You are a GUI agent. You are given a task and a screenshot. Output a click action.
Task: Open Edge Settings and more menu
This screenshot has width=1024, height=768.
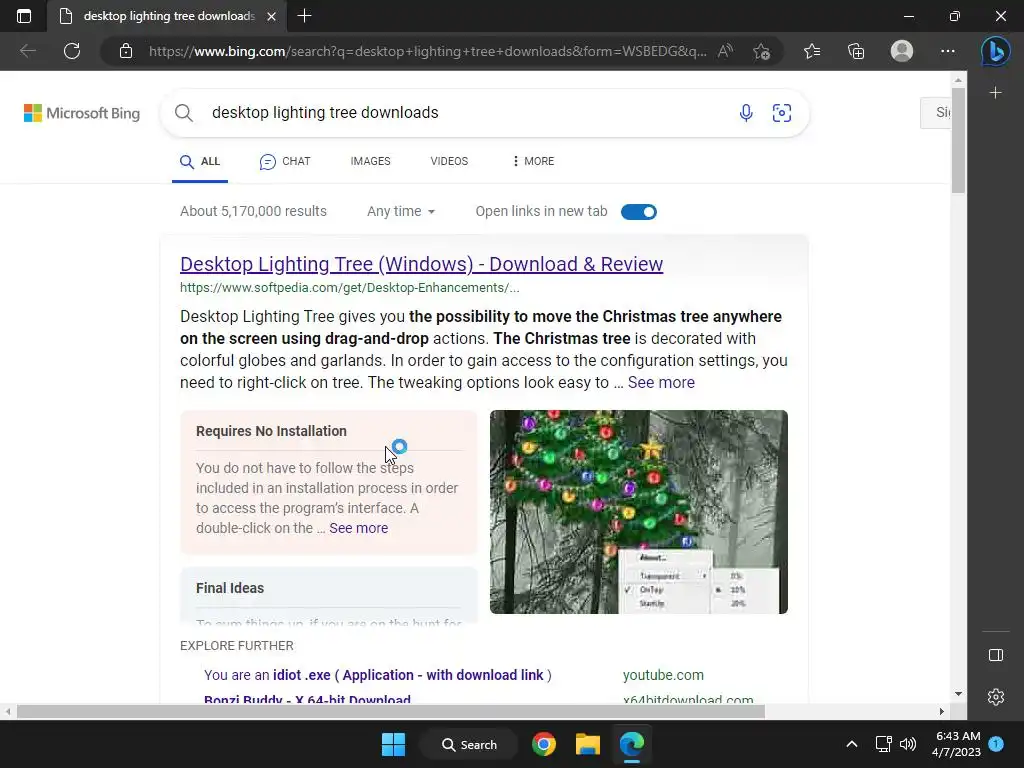(x=948, y=51)
